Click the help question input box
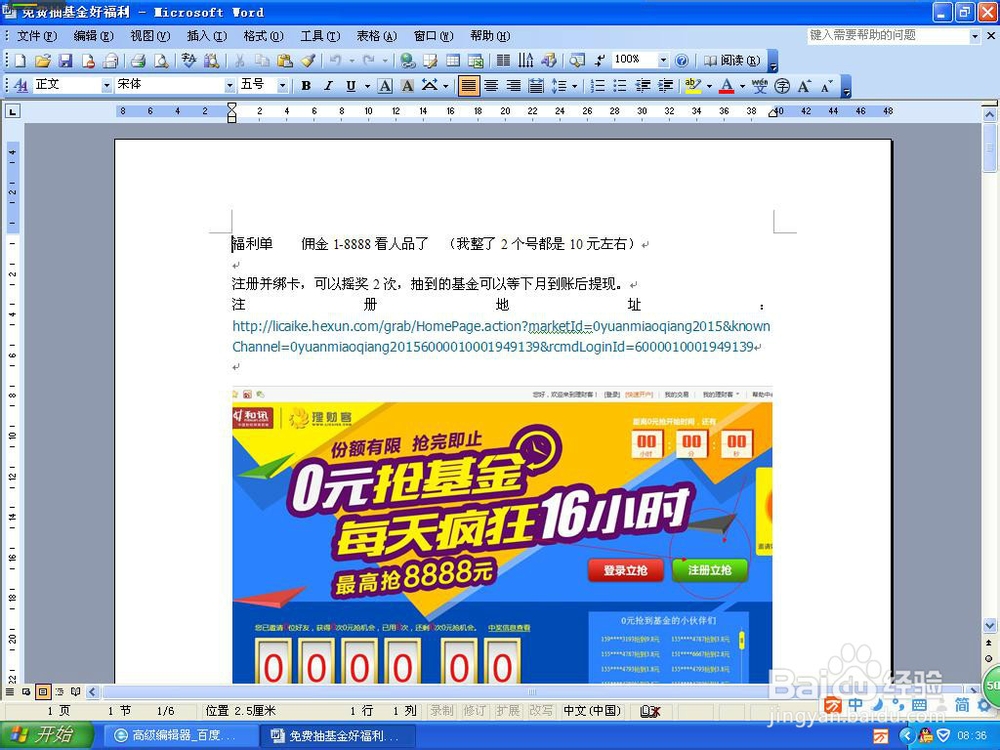This screenshot has height=750, width=1000. click(x=888, y=35)
